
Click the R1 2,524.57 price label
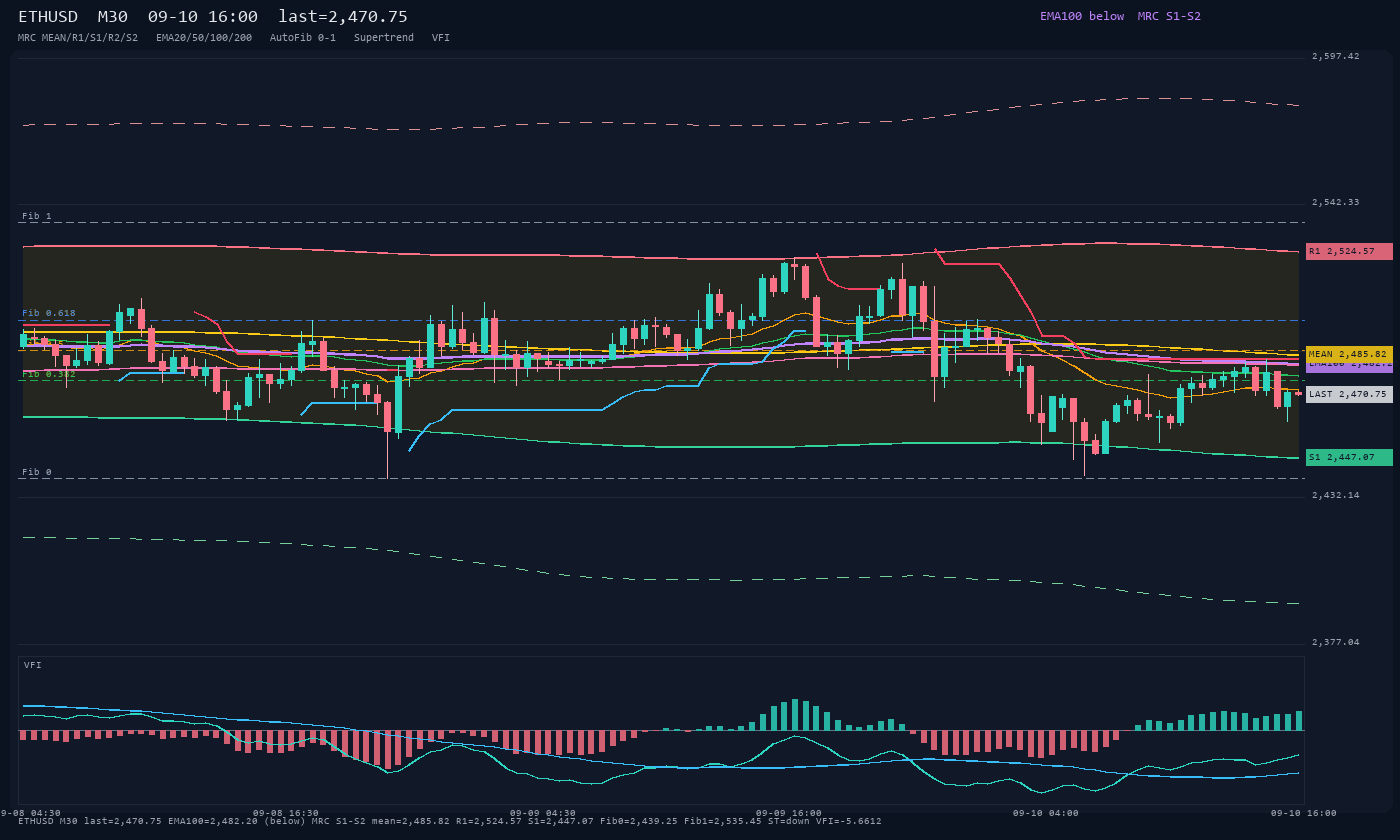pos(1349,251)
